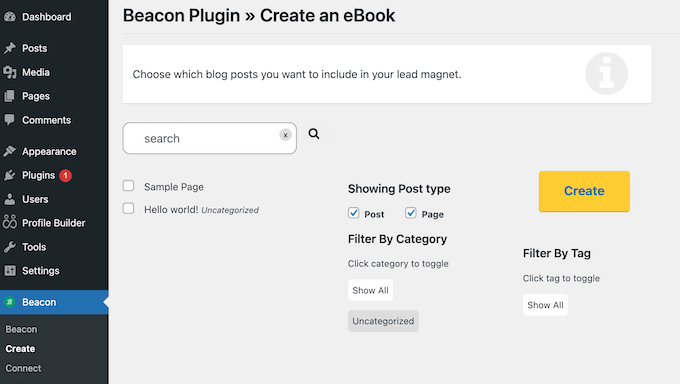Focus the search input field
This screenshot has width=680, height=384.
[x=210, y=138]
